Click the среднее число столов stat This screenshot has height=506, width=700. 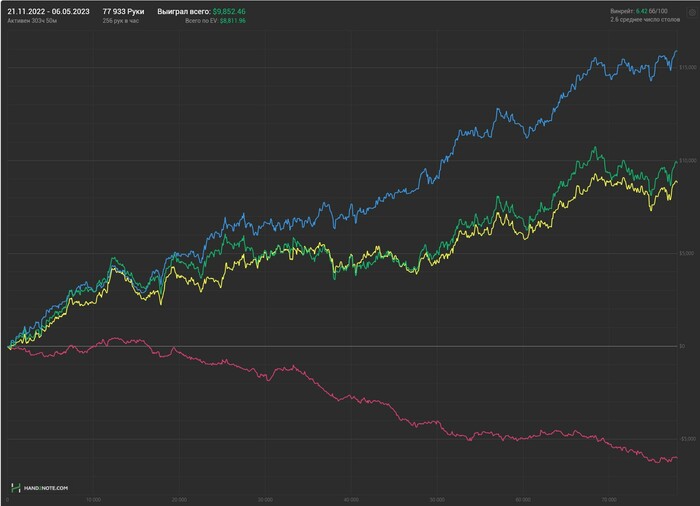click(x=645, y=20)
